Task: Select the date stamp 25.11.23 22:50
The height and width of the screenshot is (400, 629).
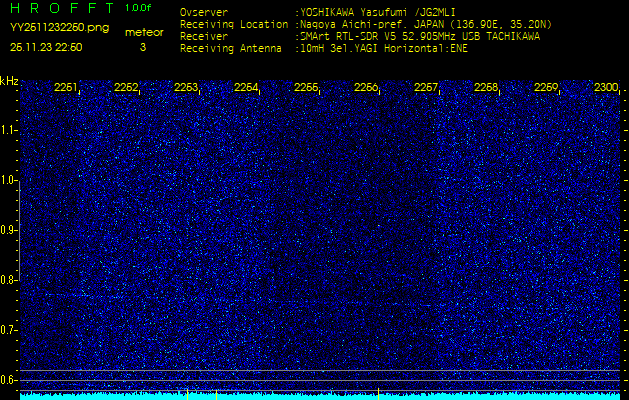Action: (x=46, y=47)
